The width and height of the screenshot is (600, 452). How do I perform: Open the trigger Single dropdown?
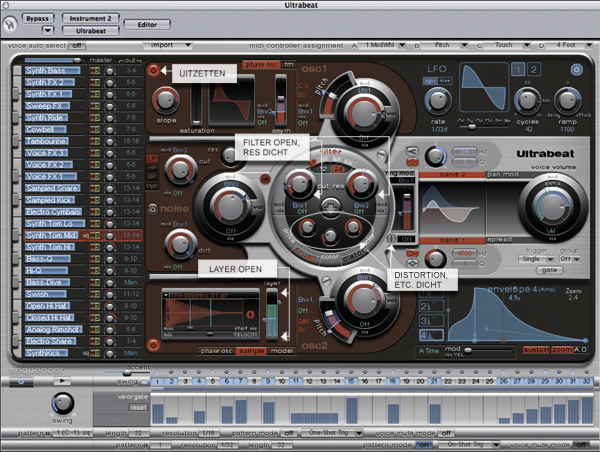[537, 259]
